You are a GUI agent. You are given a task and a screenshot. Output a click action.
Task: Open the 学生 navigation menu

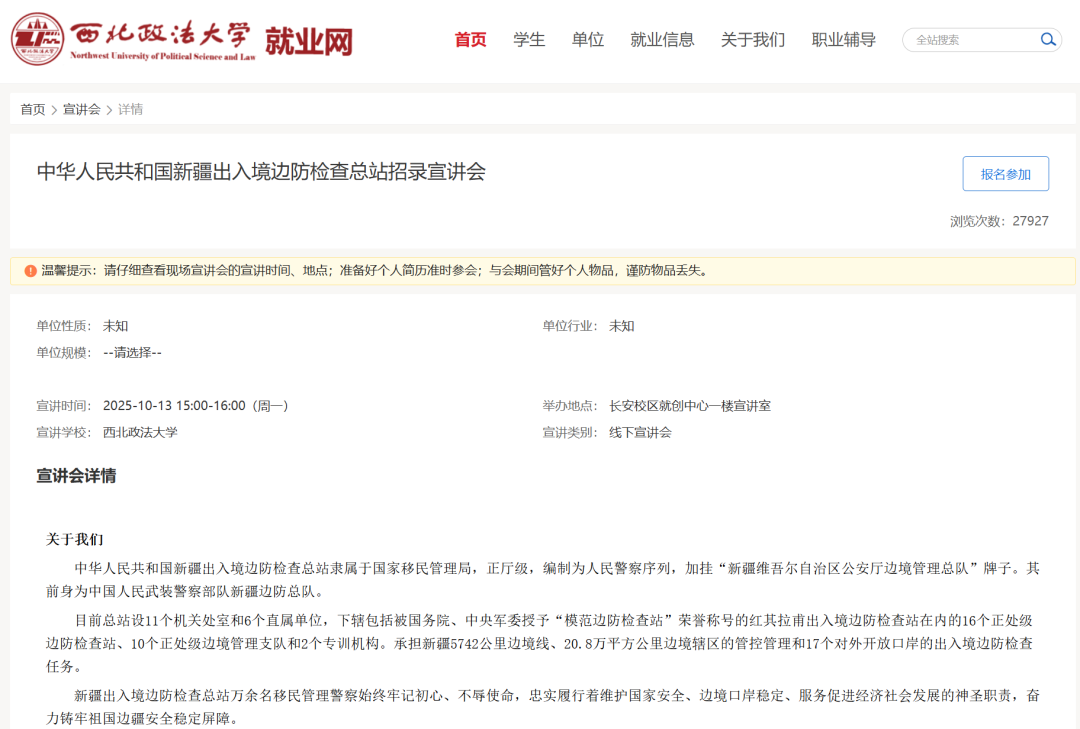click(529, 40)
